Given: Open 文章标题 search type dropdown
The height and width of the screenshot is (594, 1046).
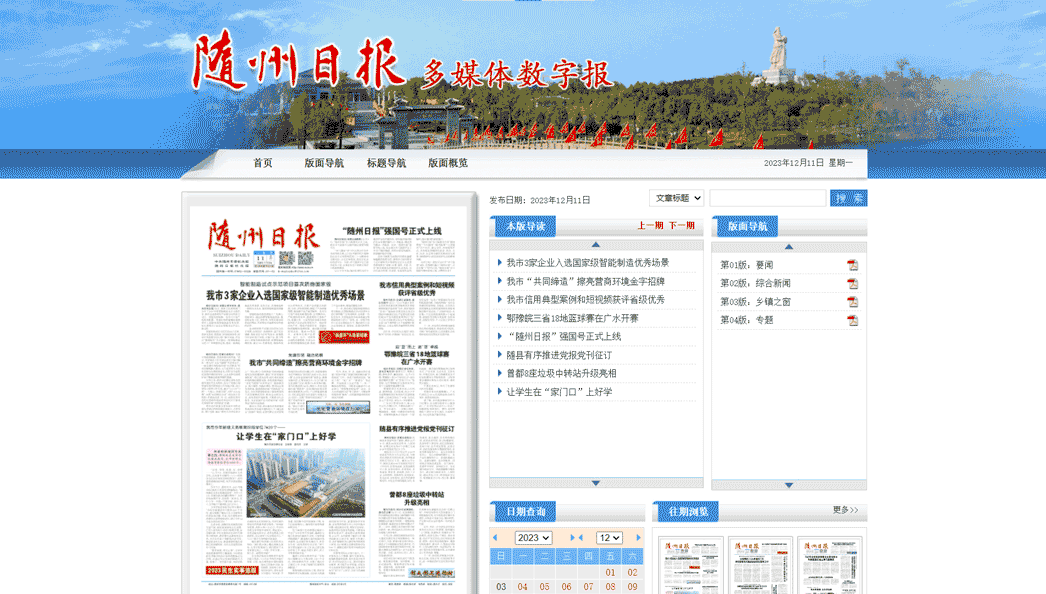Looking at the screenshot, I should coord(676,198).
